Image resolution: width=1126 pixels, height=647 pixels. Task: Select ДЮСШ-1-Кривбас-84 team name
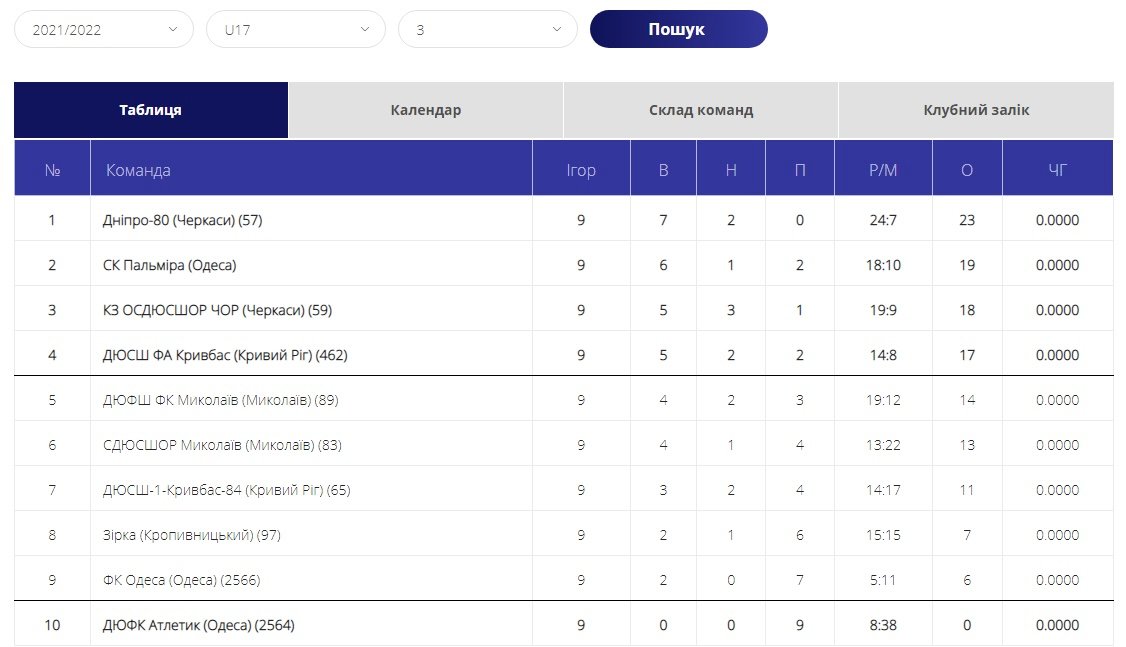click(x=226, y=490)
